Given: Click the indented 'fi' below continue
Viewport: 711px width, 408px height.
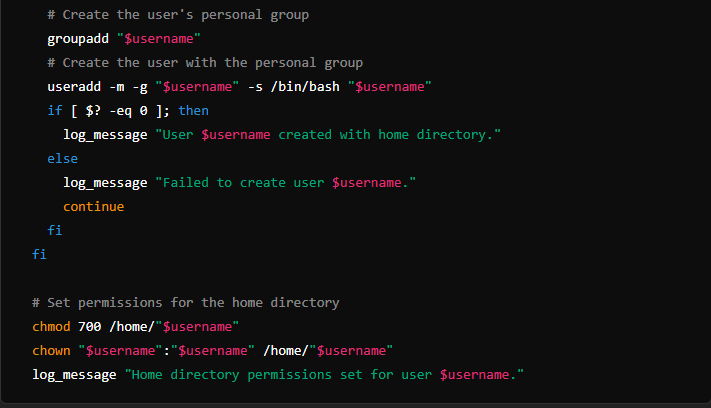Looking at the screenshot, I should (x=54, y=230).
